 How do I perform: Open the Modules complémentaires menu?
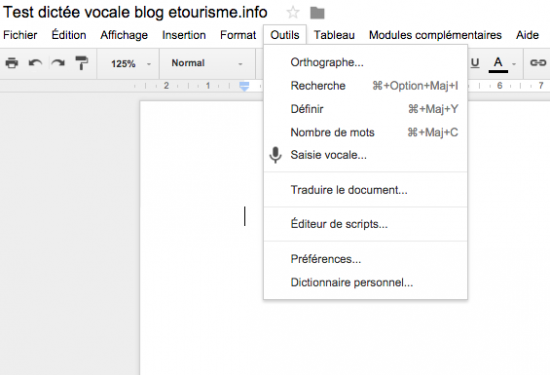tap(435, 35)
